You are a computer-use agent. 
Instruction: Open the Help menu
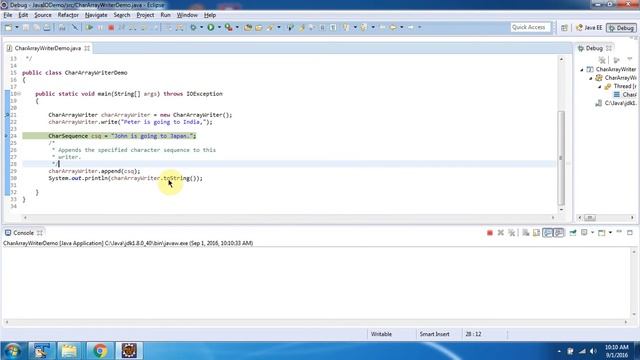210,15
